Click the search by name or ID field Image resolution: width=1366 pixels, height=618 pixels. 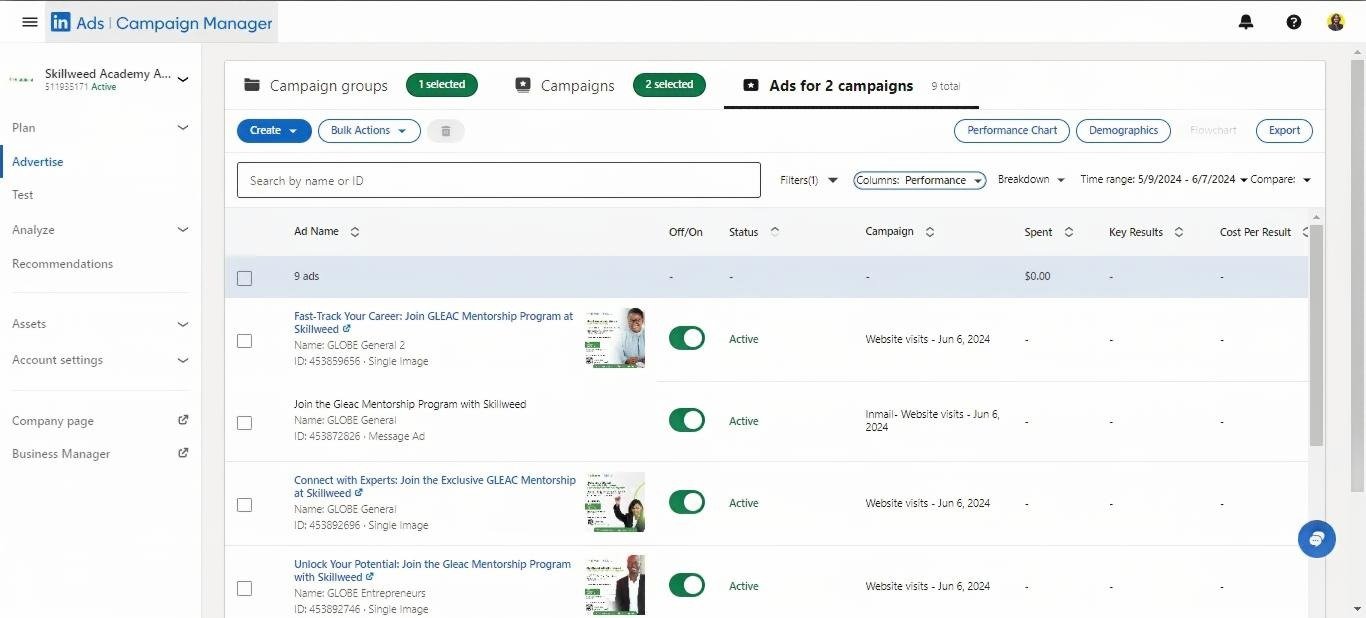[498, 181]
